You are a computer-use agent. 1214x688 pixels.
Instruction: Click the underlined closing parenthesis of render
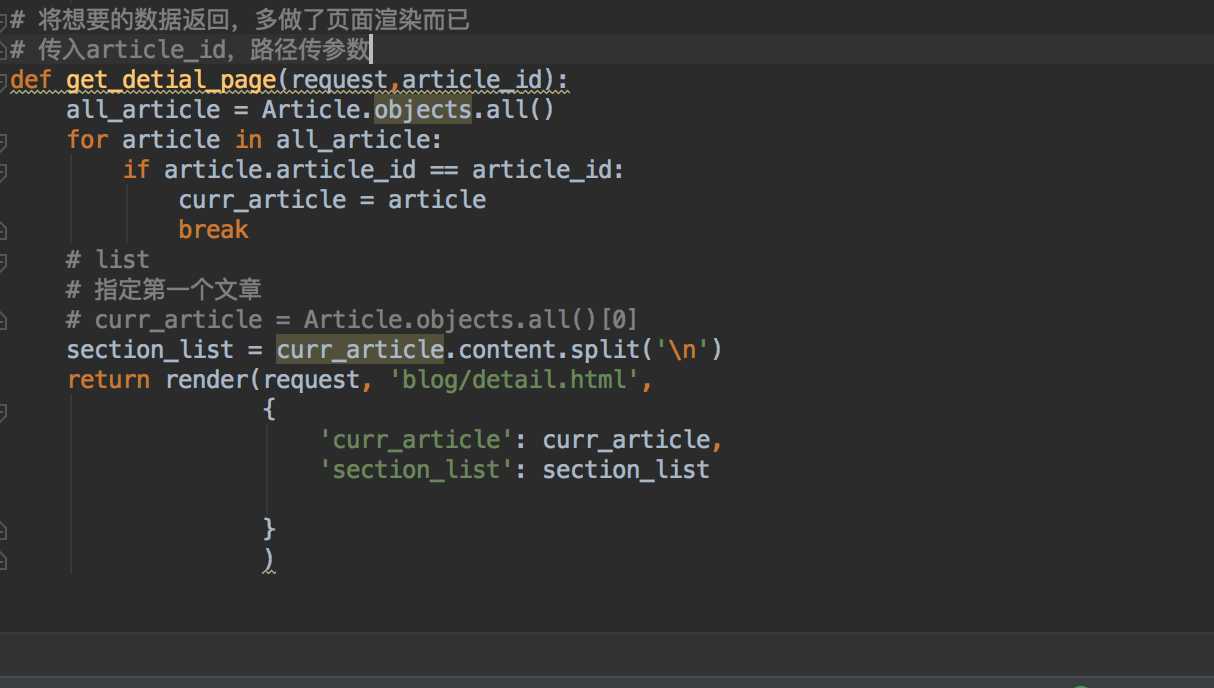269,559
